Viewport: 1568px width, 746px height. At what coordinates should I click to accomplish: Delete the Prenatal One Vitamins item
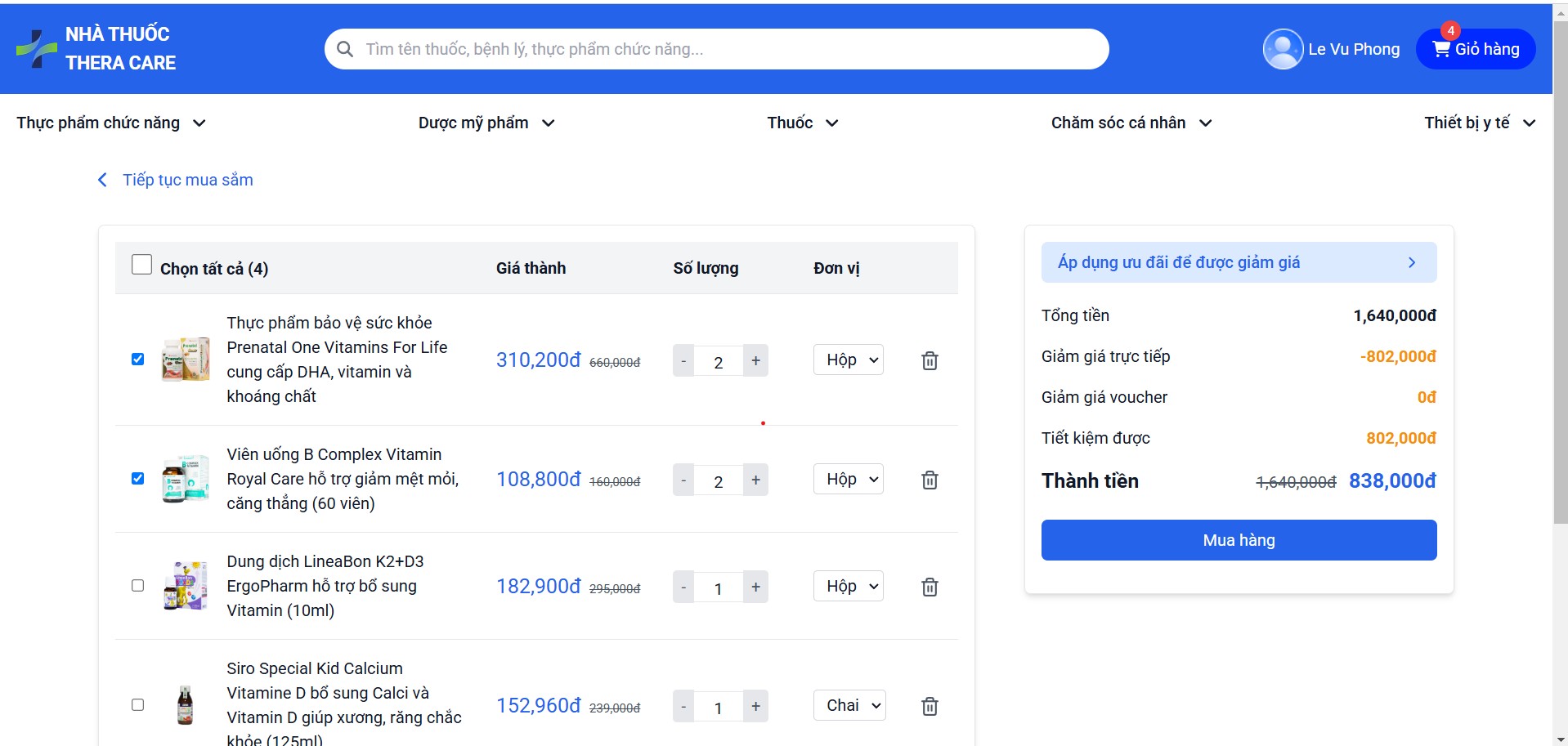tap(930, 360)
